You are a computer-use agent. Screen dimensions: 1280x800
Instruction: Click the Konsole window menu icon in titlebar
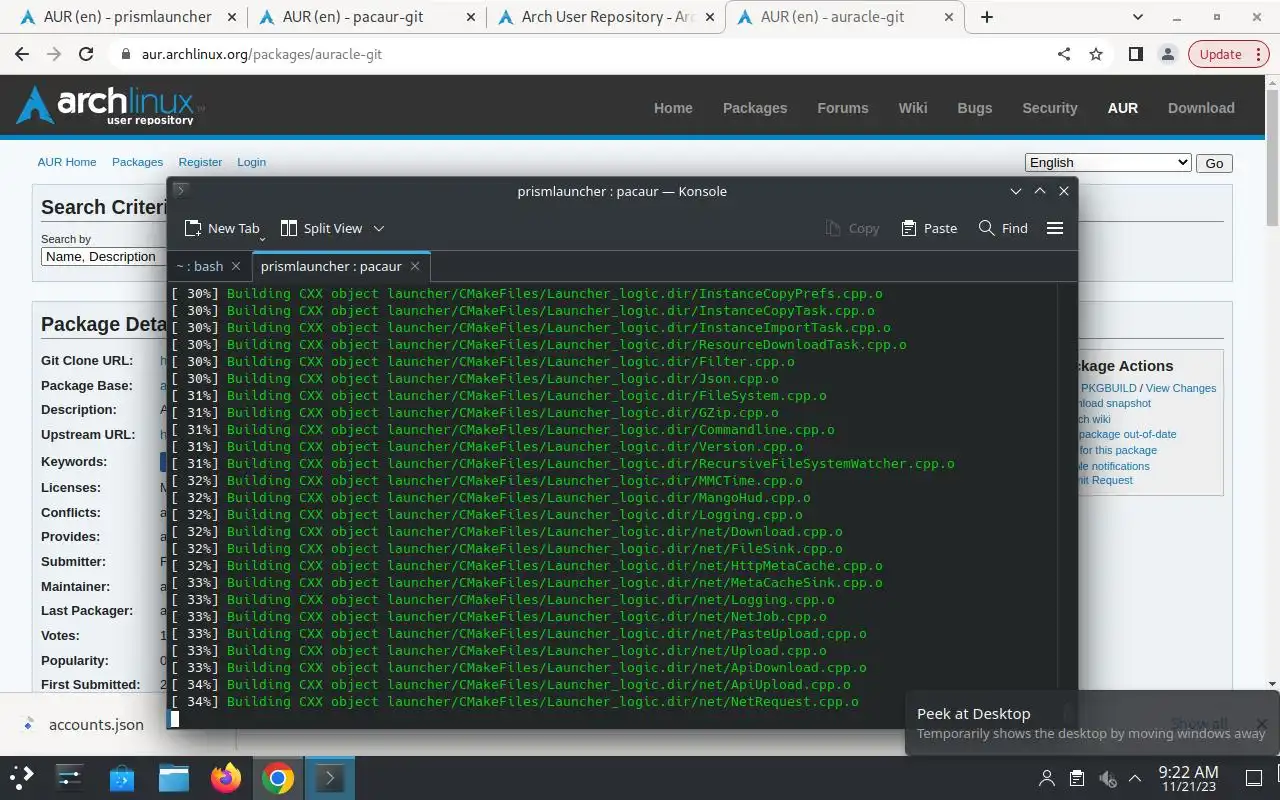[x=181, y=190]
